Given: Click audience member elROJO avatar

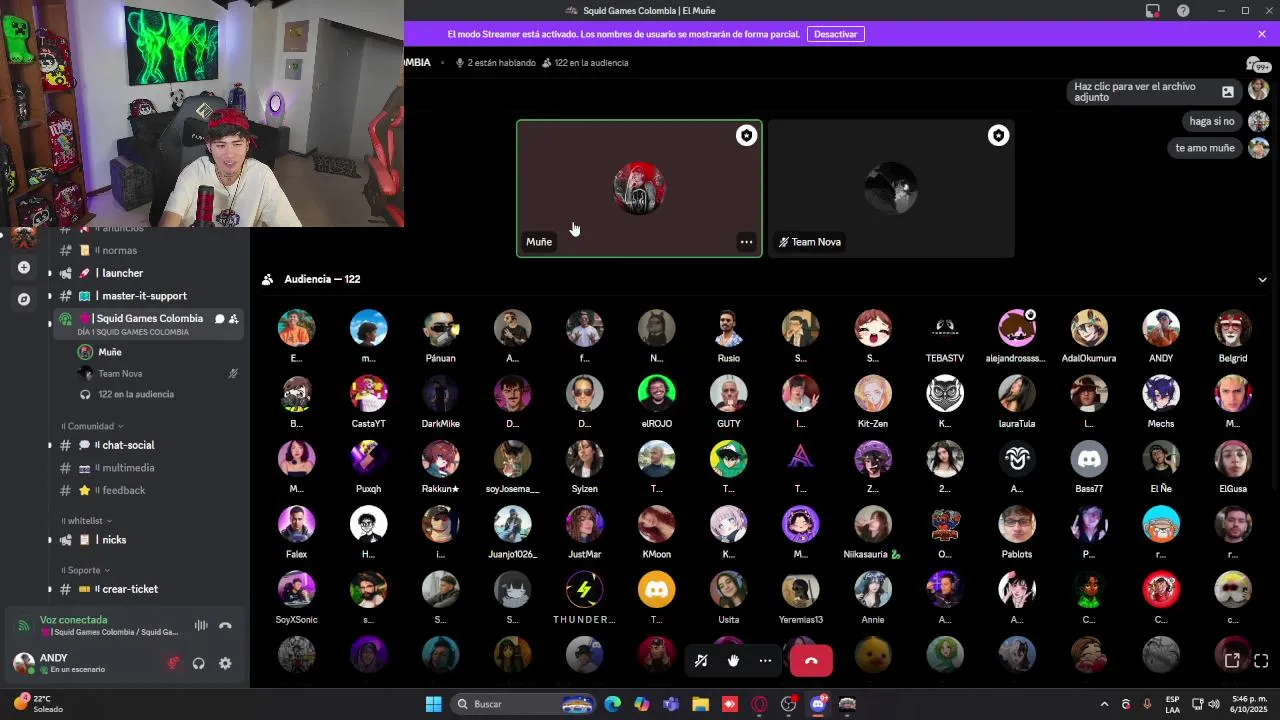Looking at the screenshot, I should tap(657, 393).
